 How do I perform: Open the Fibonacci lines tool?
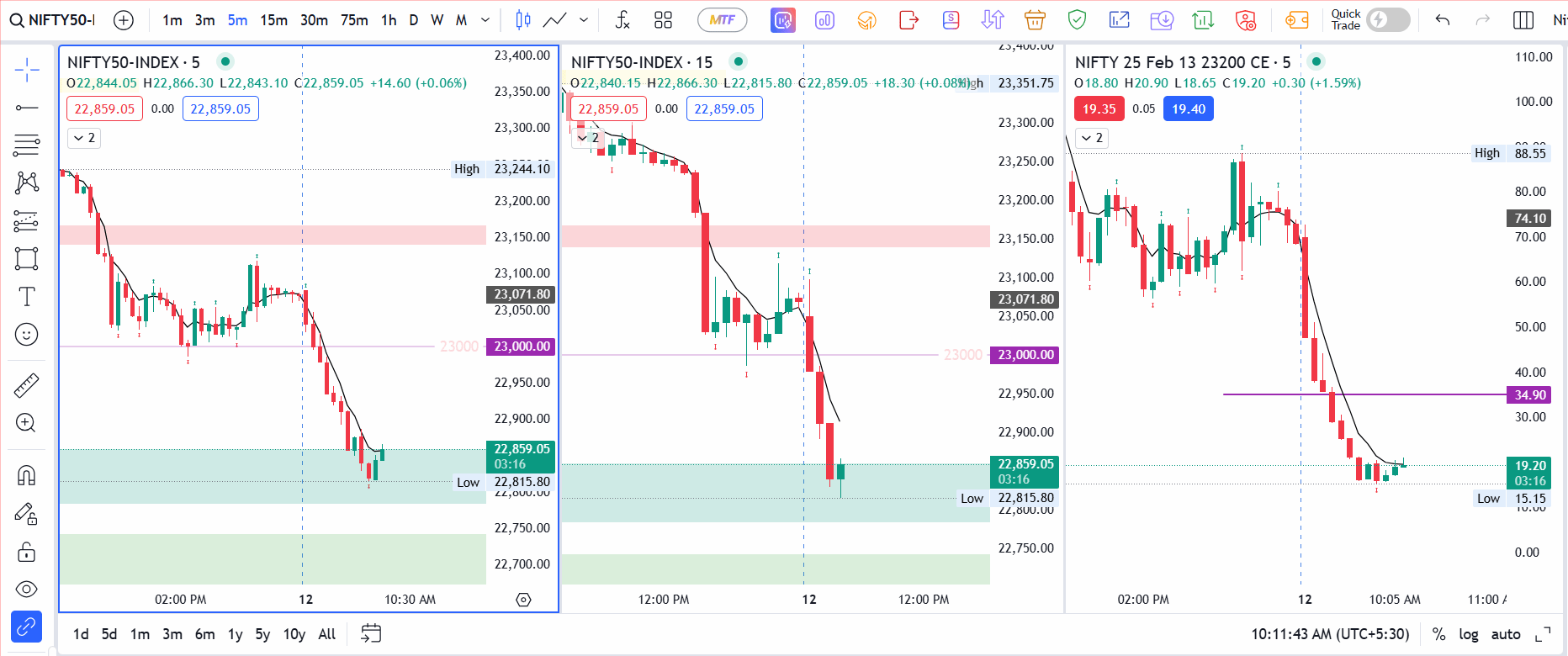(x=26, y=145)
